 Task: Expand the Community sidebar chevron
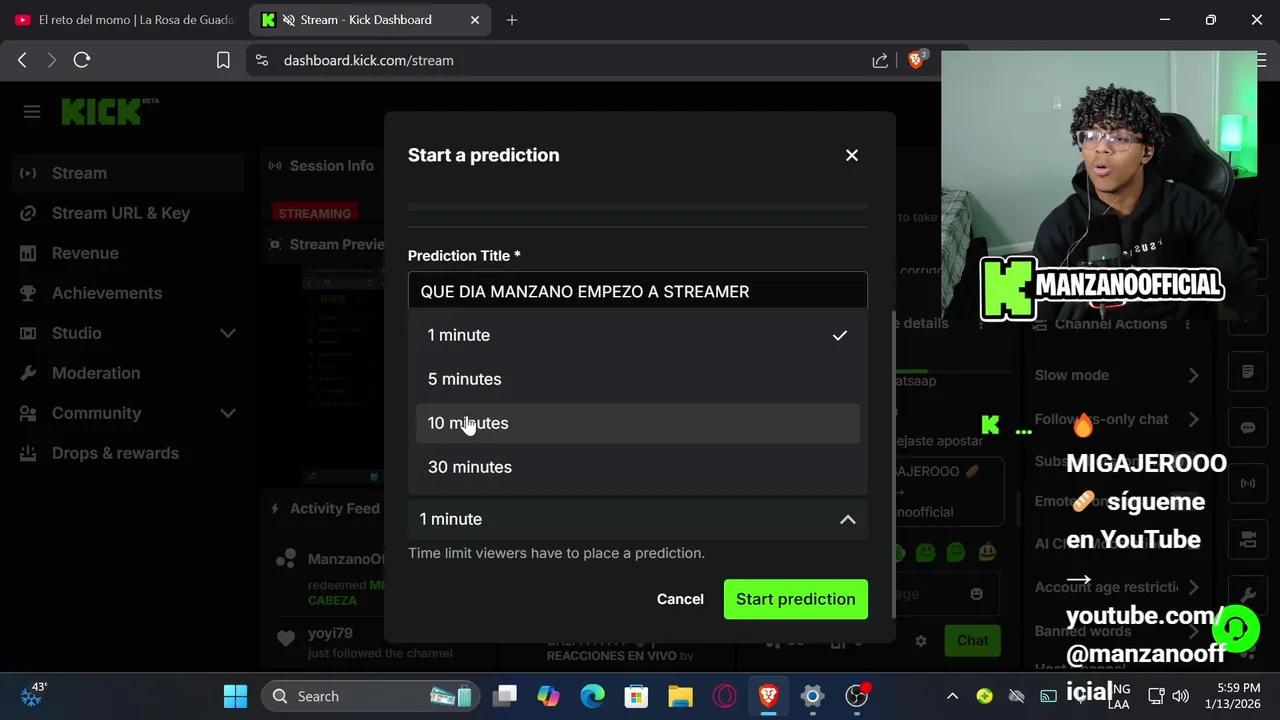coord(228,413)
